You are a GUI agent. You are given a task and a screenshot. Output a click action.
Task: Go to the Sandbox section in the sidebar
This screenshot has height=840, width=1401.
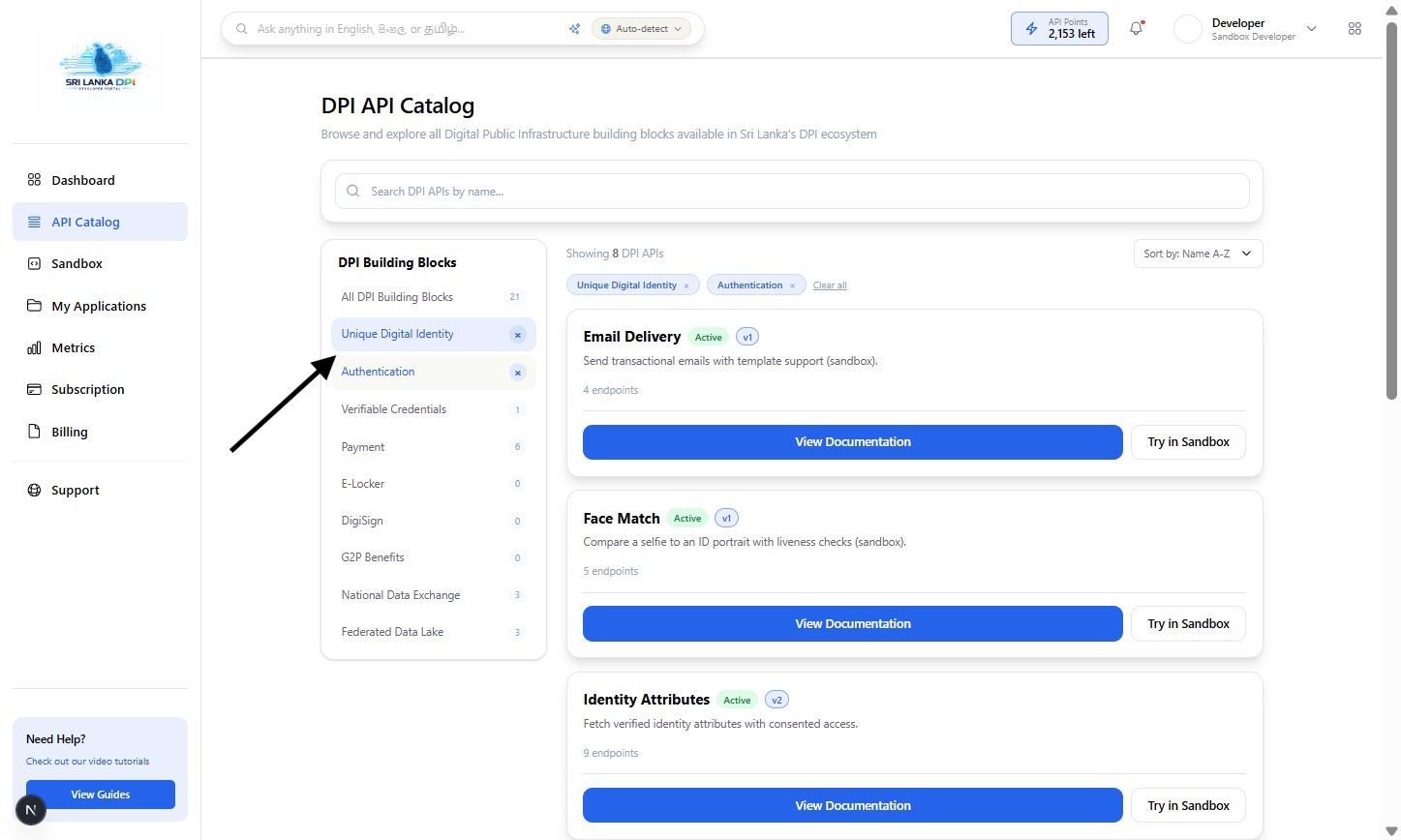pyautogui.click(x=100, y=263)
